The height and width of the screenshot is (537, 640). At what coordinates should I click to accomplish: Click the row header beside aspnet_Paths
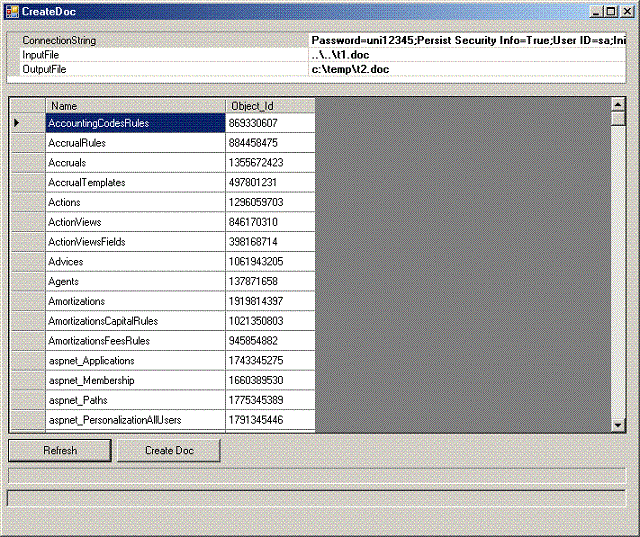(x=28, y=400)
